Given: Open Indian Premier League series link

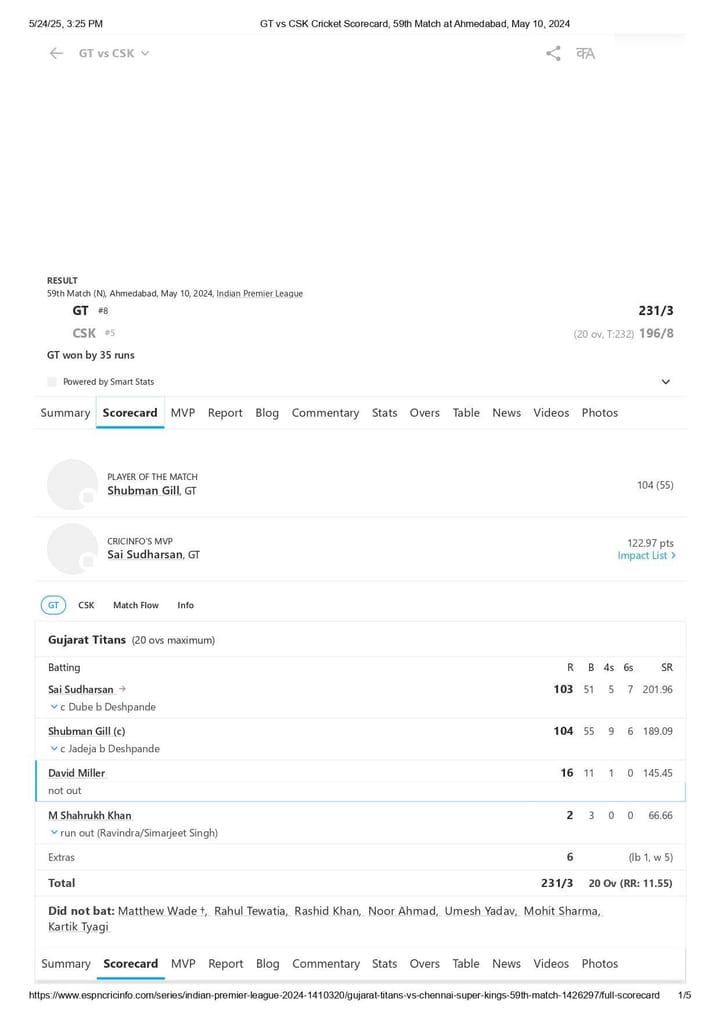Looking at the screenshot, I should pyautogui.click(x=260, y=293).
